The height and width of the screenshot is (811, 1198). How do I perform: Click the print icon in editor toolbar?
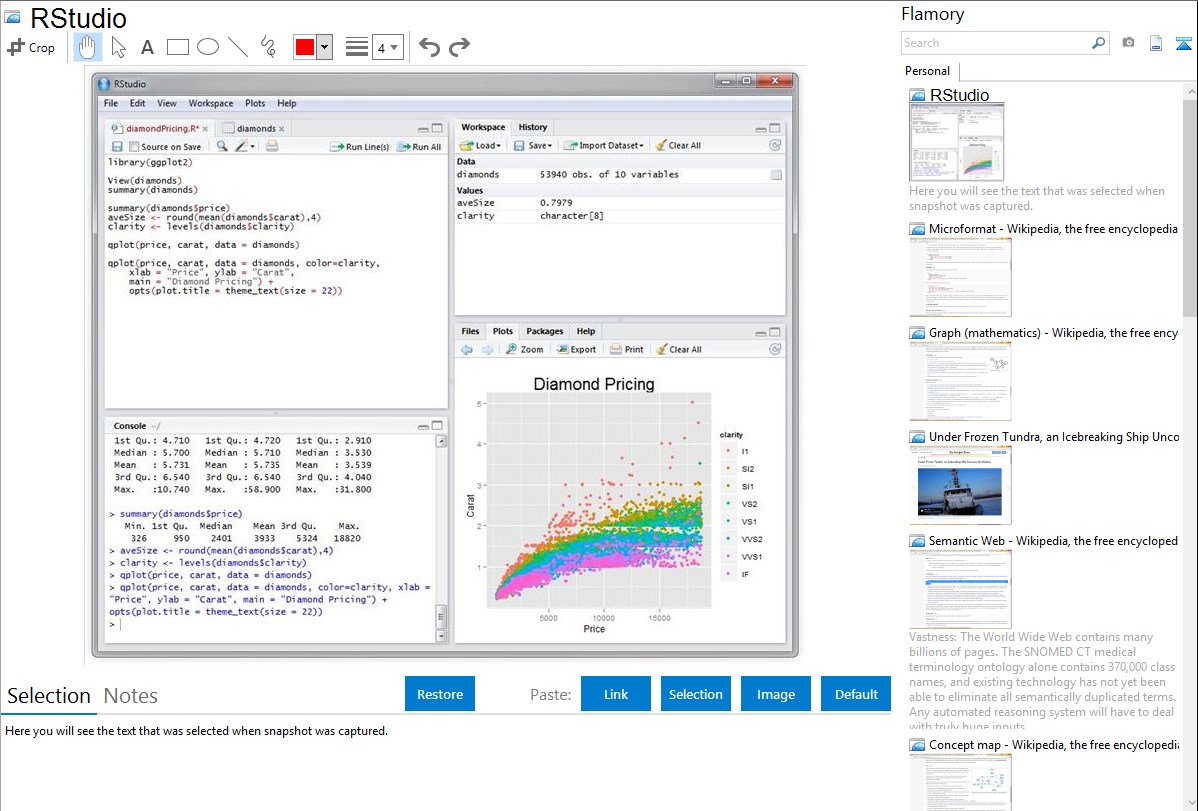[272, 146]
